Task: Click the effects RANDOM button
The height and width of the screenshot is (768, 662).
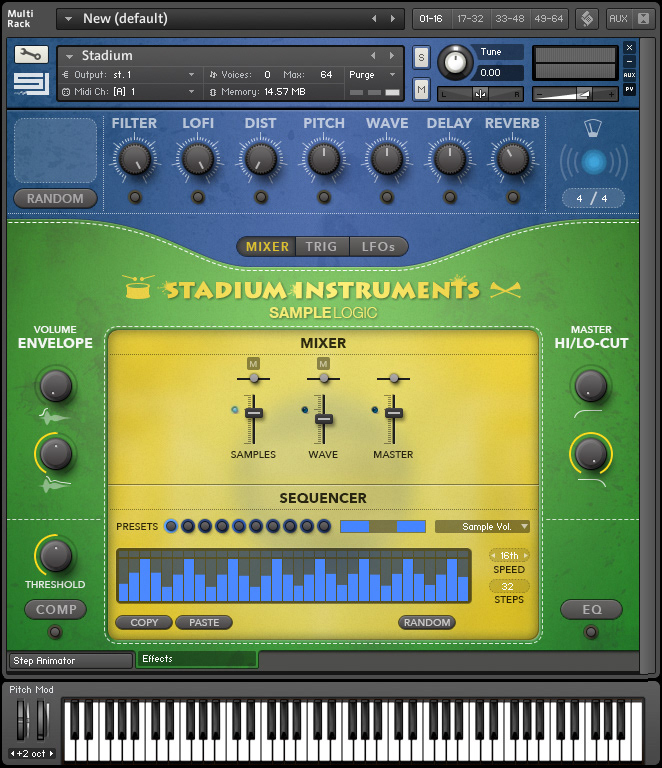Action: pyautogui.click(x=55, y=198)
